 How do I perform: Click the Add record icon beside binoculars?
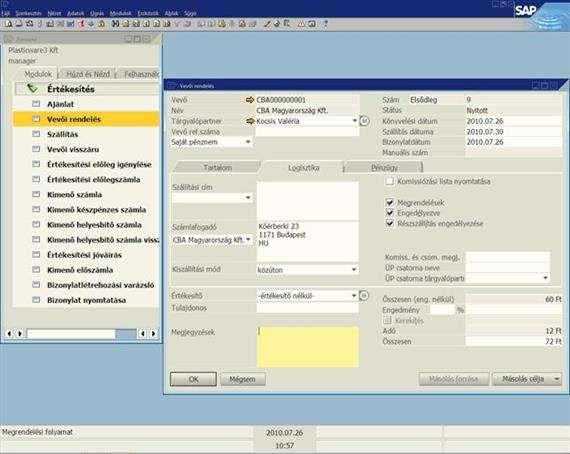tap(125, 24)
